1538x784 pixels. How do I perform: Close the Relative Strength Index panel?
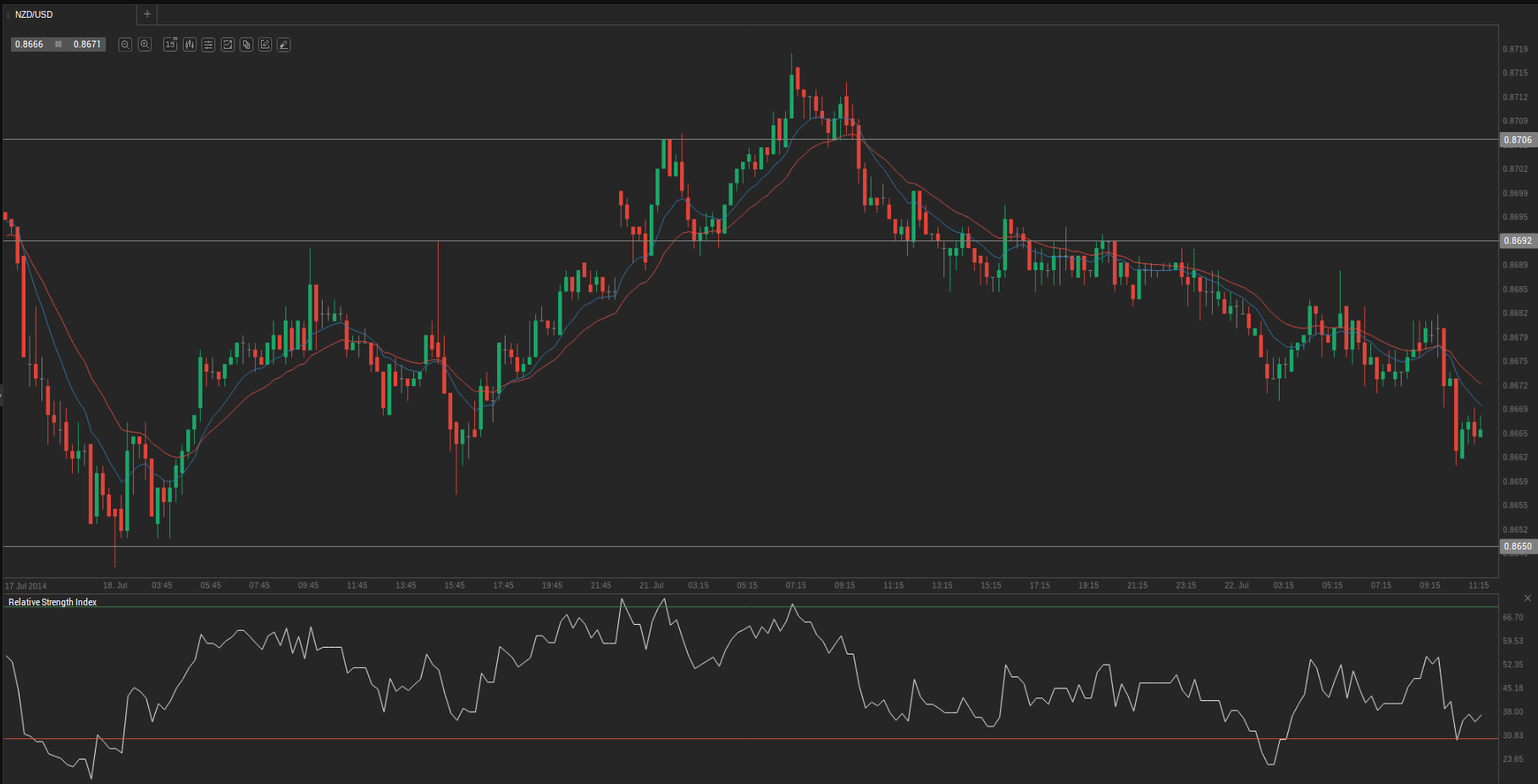[1528, 599]
